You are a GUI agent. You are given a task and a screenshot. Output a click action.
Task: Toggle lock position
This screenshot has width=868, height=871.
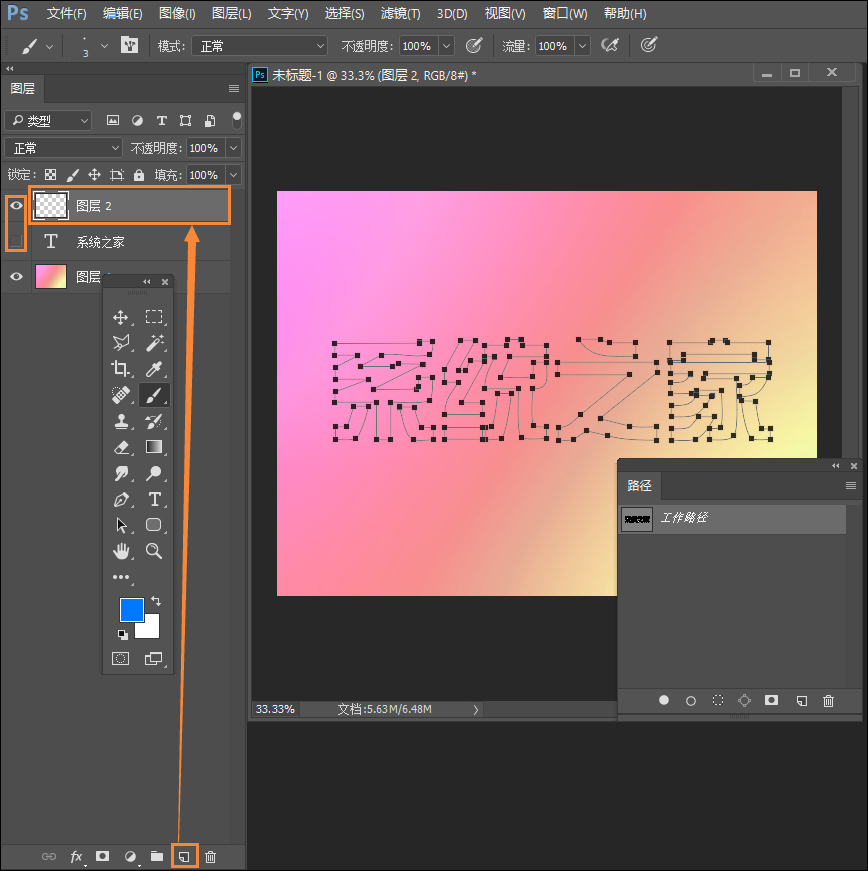tap(94, 175)
